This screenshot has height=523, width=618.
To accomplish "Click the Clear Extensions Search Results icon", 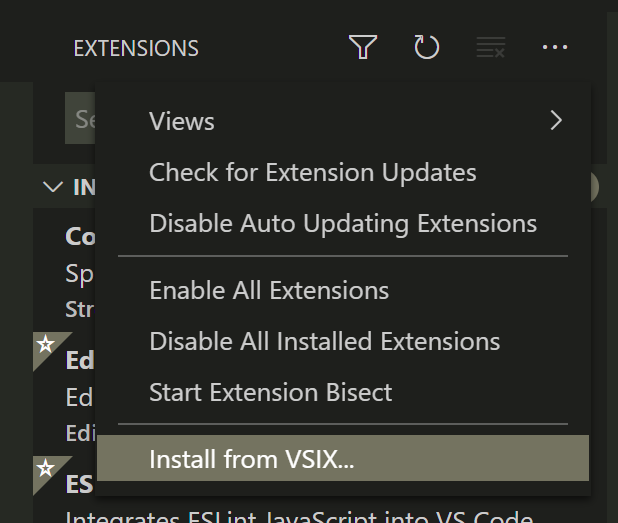I will point(491,47).
